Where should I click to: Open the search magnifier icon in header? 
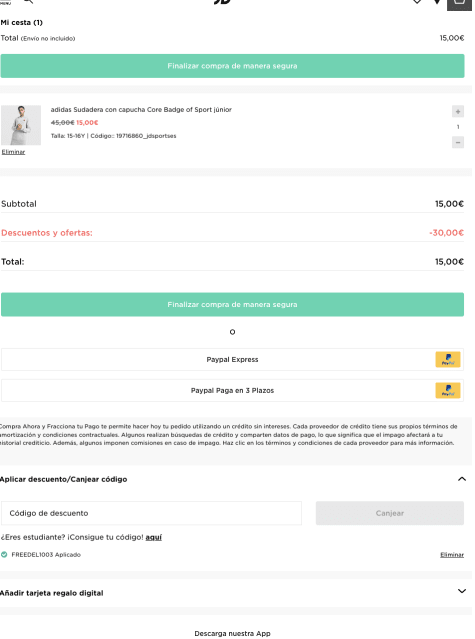(29, 1)
